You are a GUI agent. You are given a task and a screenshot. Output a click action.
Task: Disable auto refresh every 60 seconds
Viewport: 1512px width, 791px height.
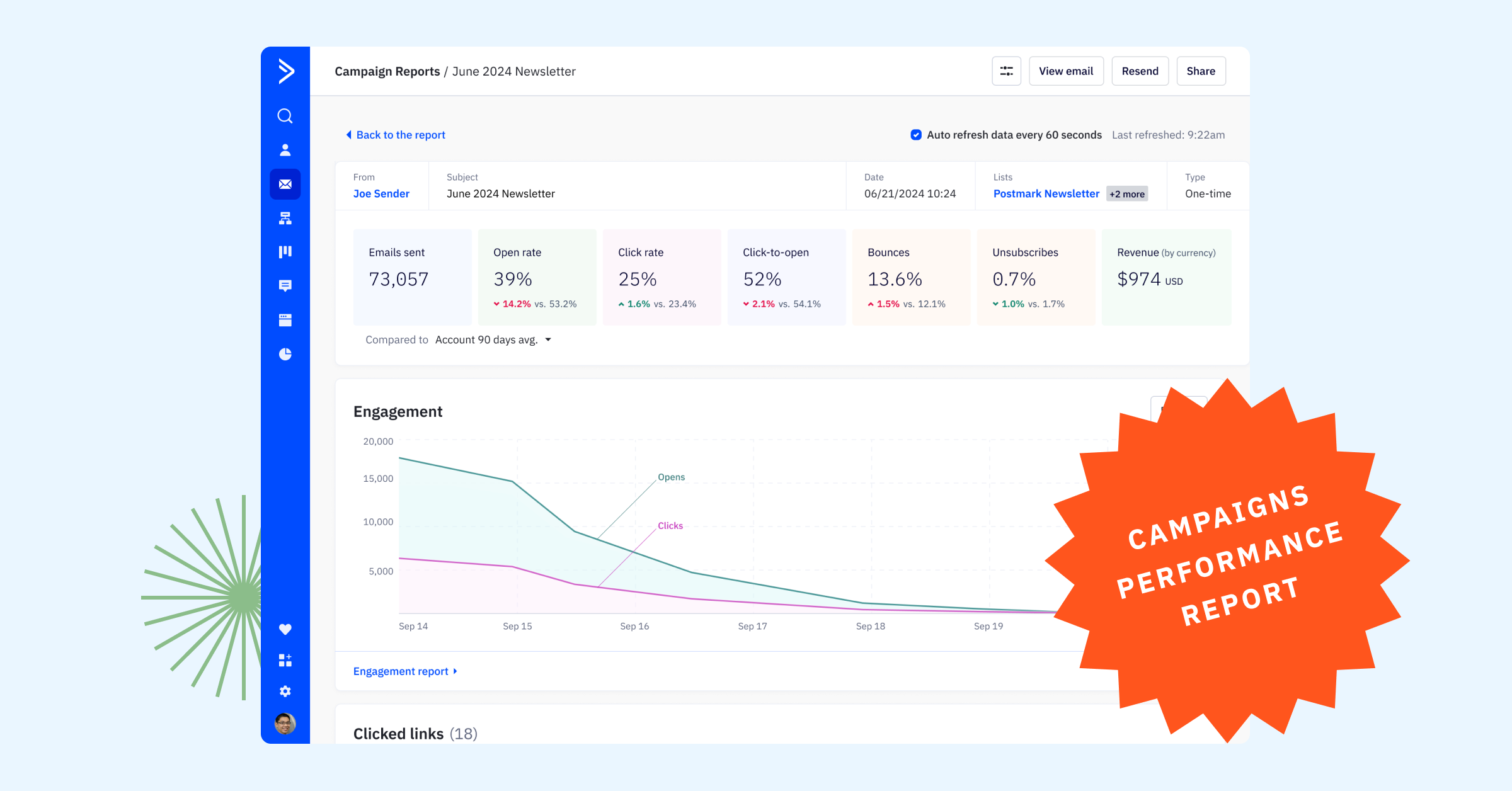(915, 135)
